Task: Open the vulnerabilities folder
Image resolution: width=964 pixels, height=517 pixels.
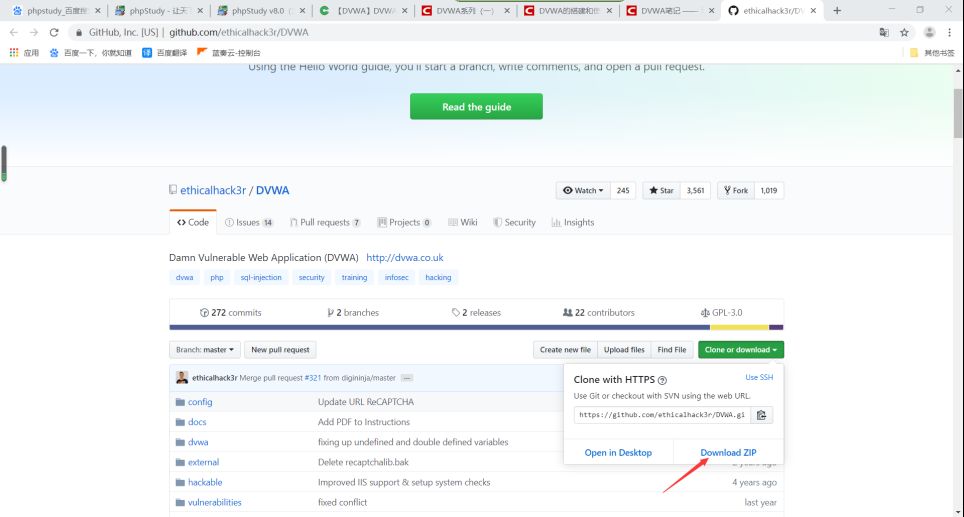Action: click(215, 503)
